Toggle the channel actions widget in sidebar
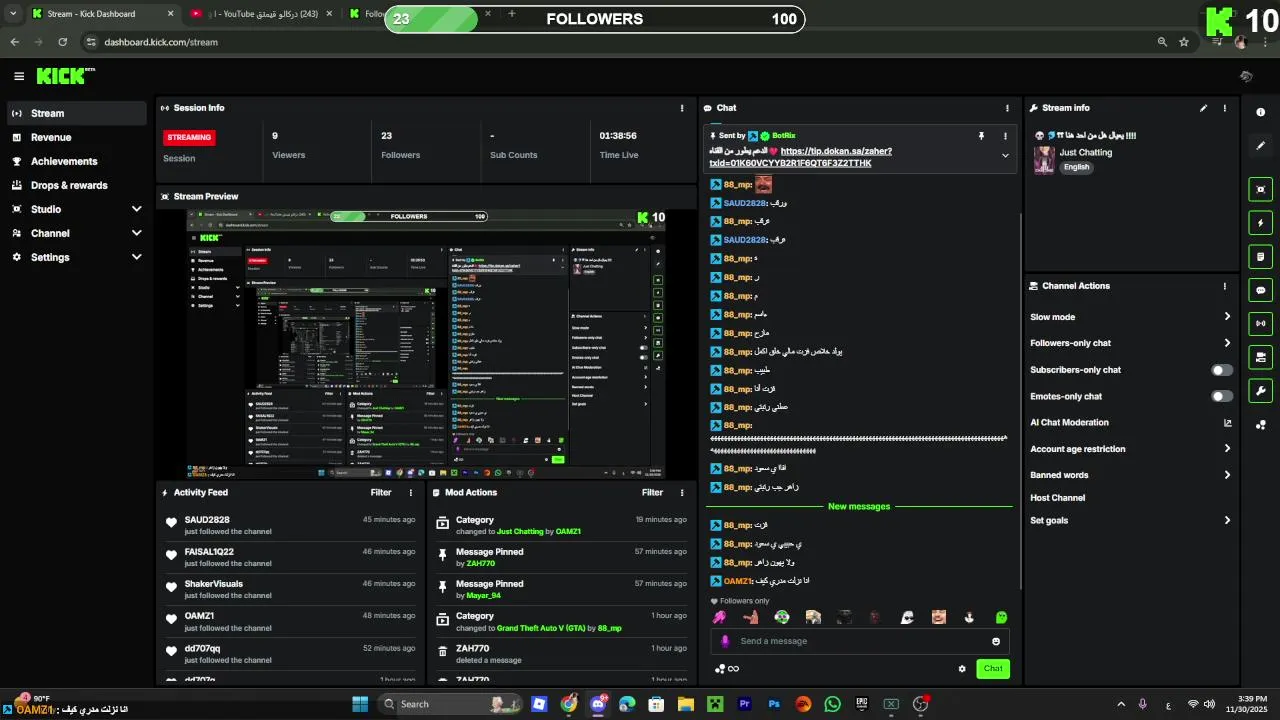Screen dimensions: 1280x720 coord(1261,357)
